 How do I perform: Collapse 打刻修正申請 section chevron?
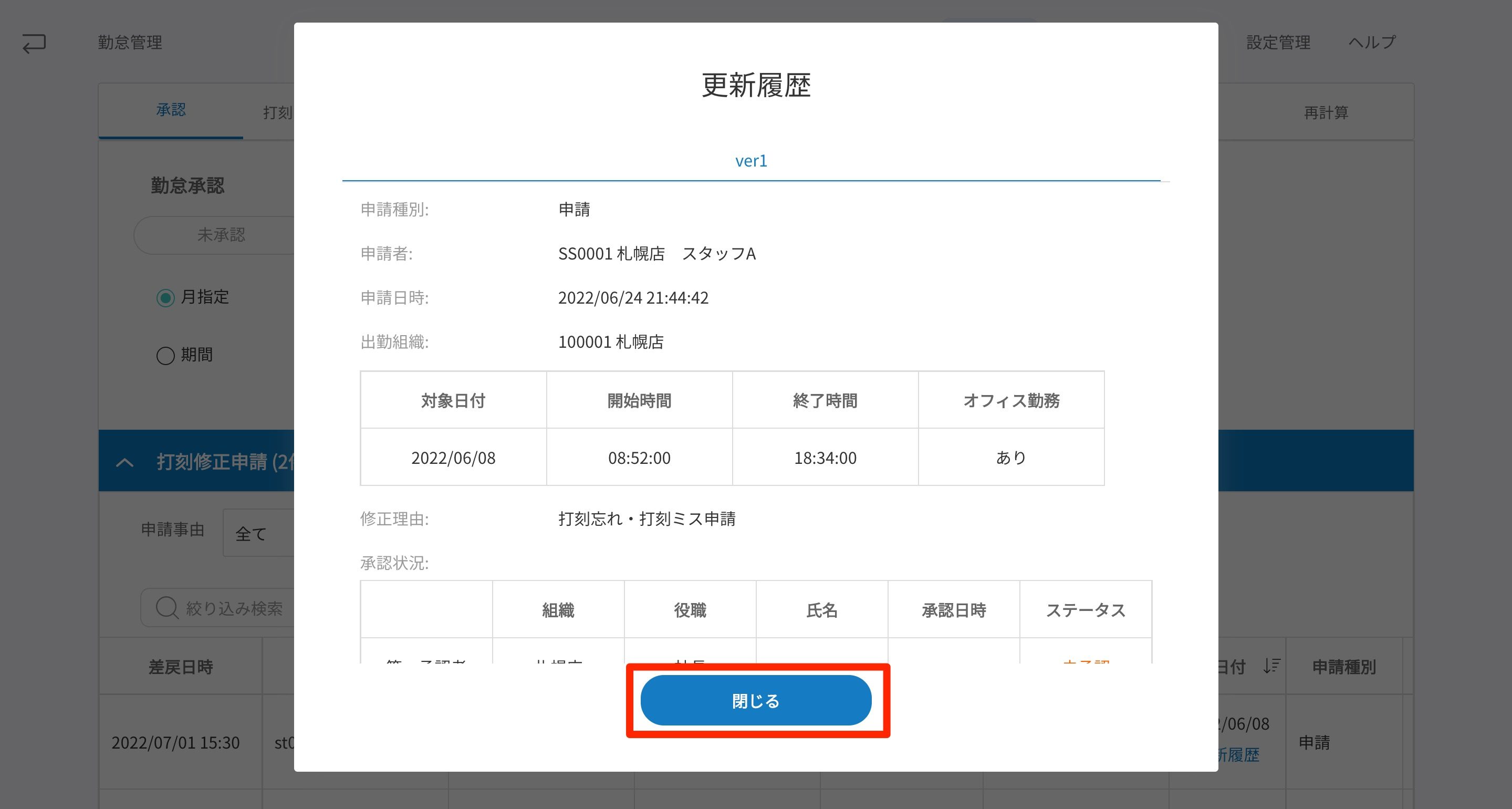[124, 462]
